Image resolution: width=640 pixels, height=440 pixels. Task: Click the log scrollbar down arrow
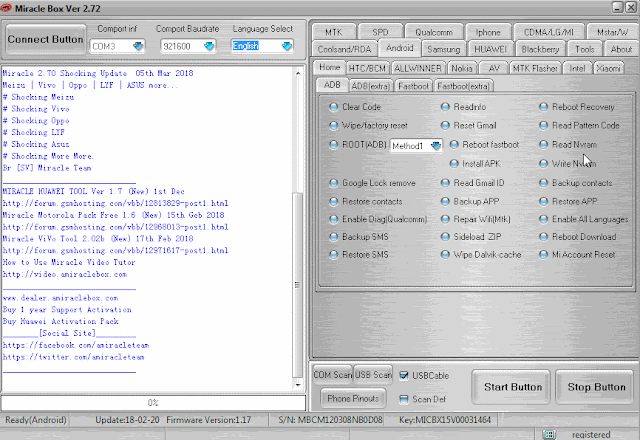pyautogui.click(x=298, y=384)
